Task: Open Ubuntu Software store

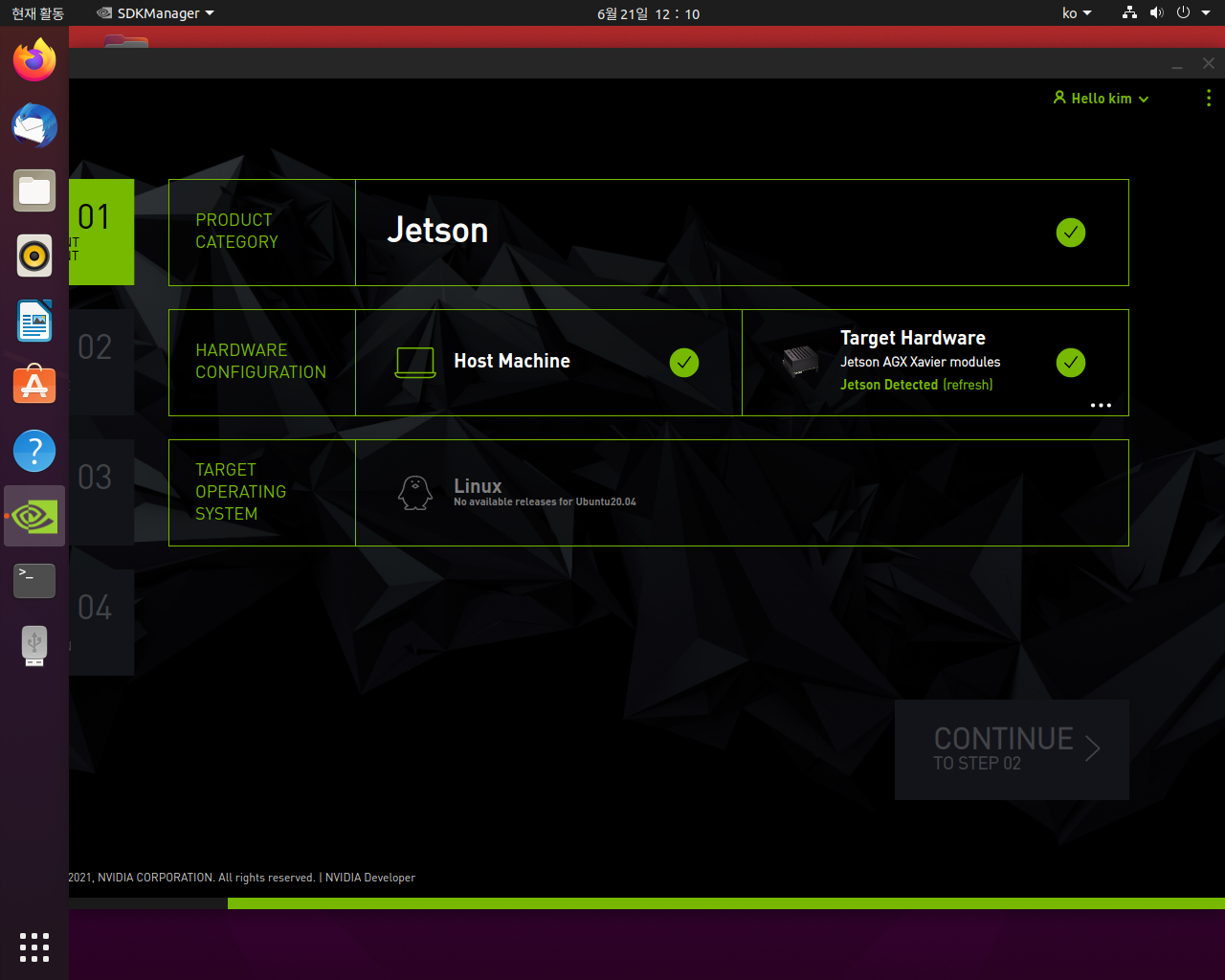Action: click(x=34, y=386)
